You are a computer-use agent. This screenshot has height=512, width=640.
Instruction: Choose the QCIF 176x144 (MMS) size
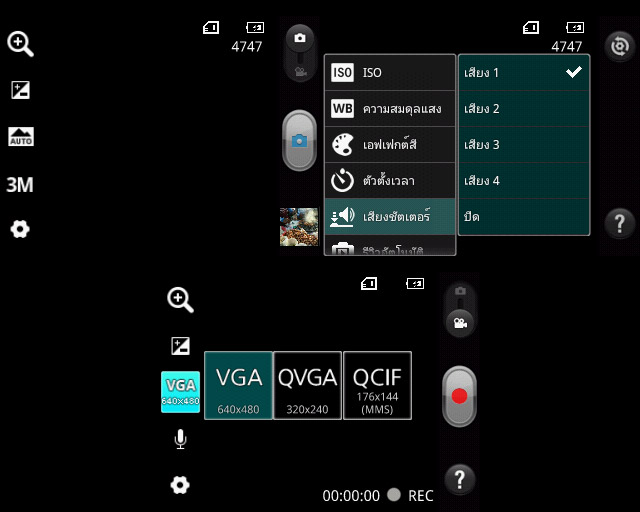[377, 385]
